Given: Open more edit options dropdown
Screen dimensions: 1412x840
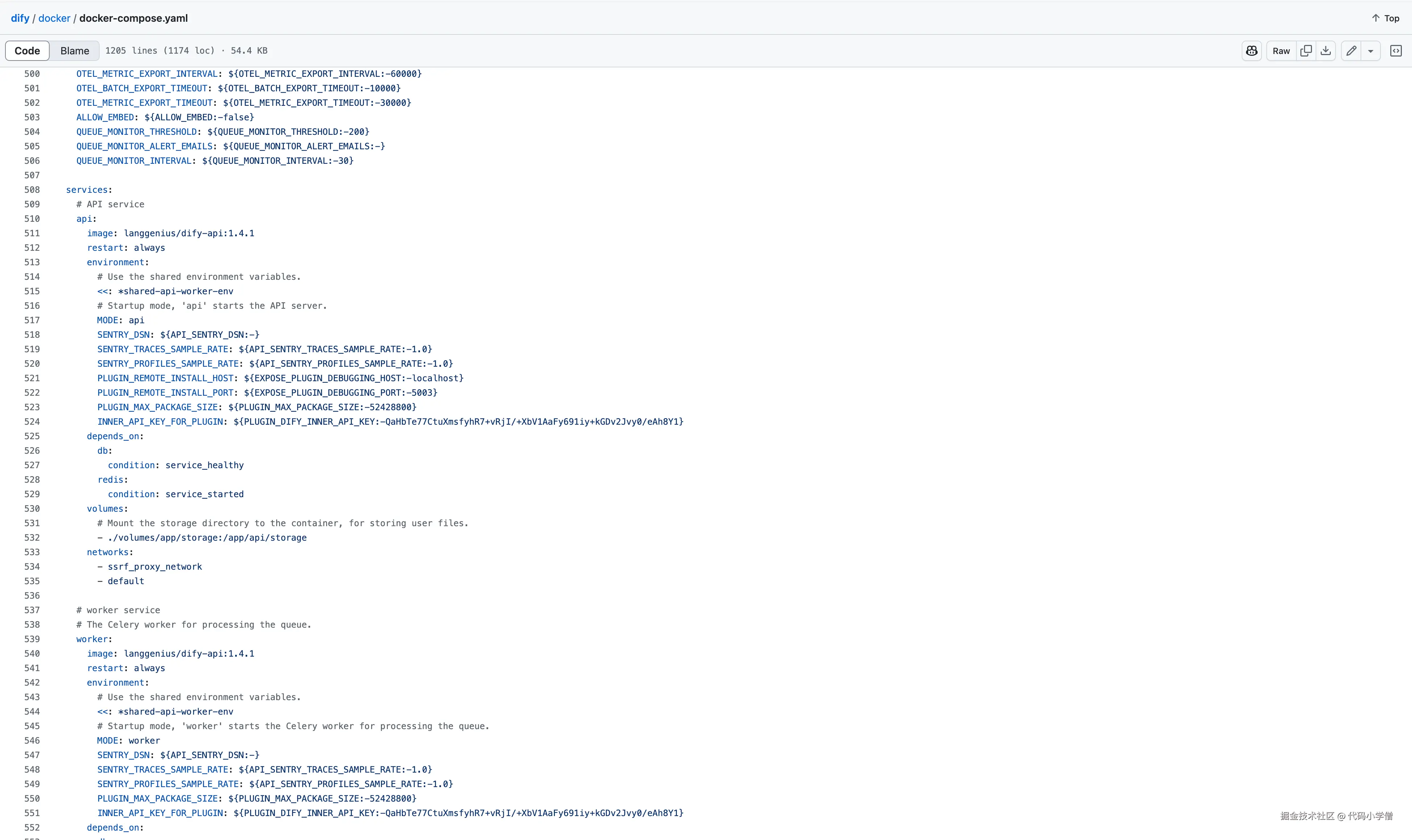Looking at the screenshot, I should coord(1371,51).
